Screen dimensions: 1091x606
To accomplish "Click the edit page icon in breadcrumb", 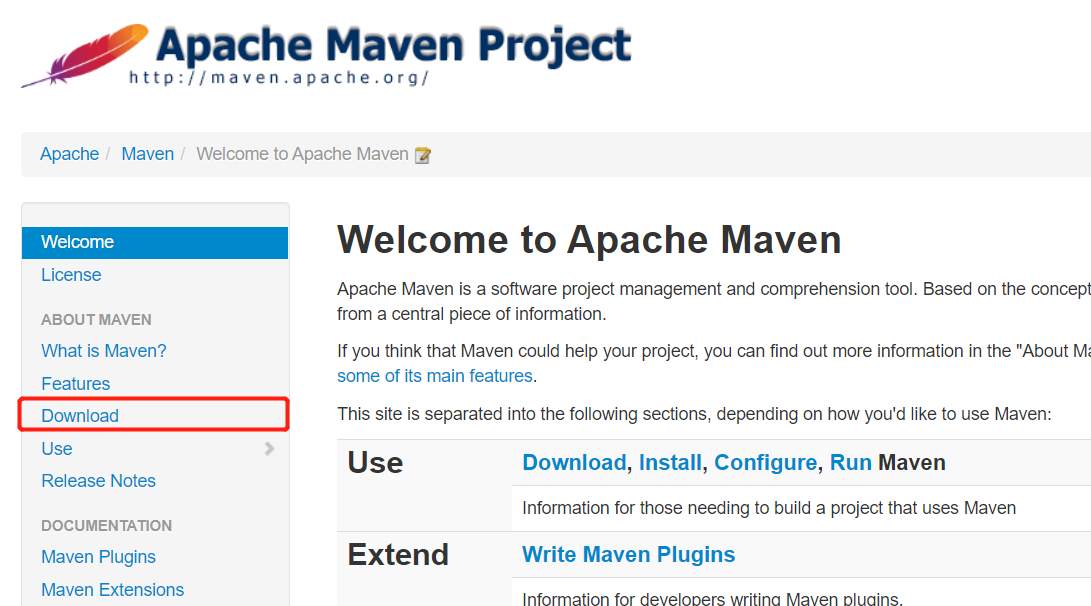I will [422, 155].
